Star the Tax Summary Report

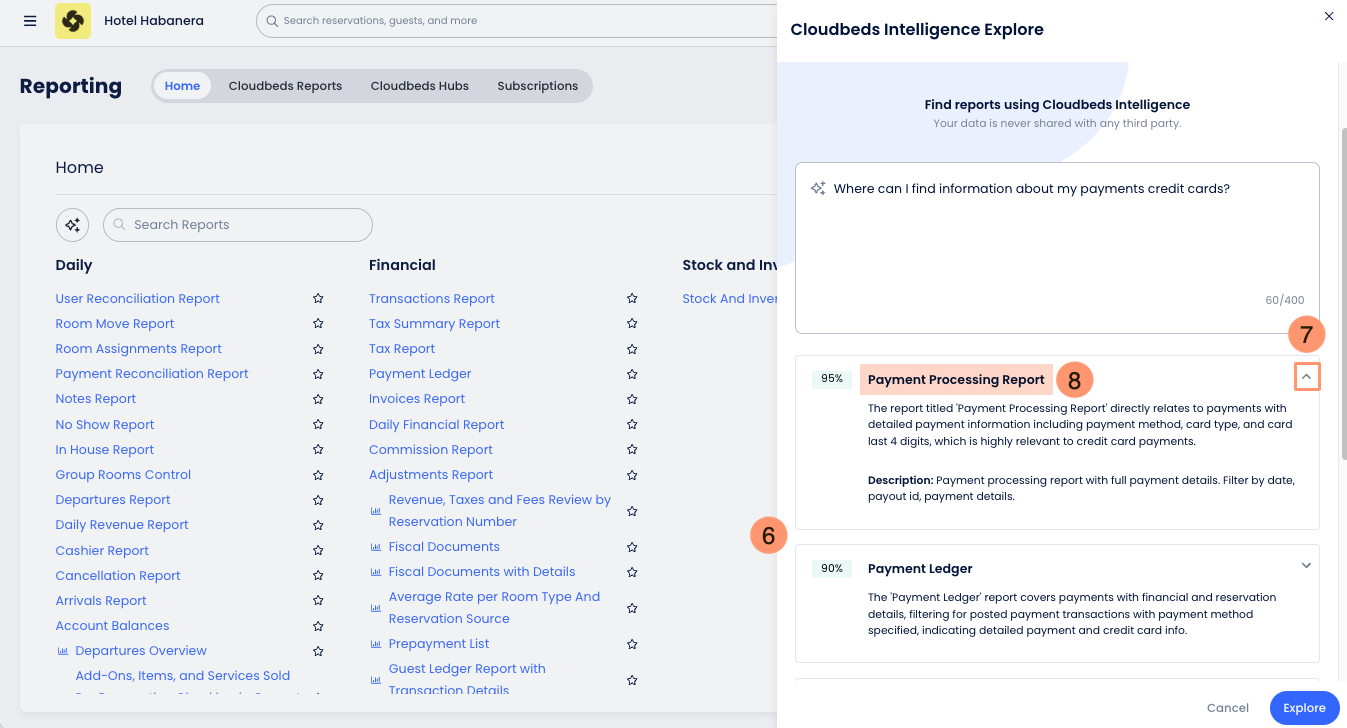coord(632,324)
